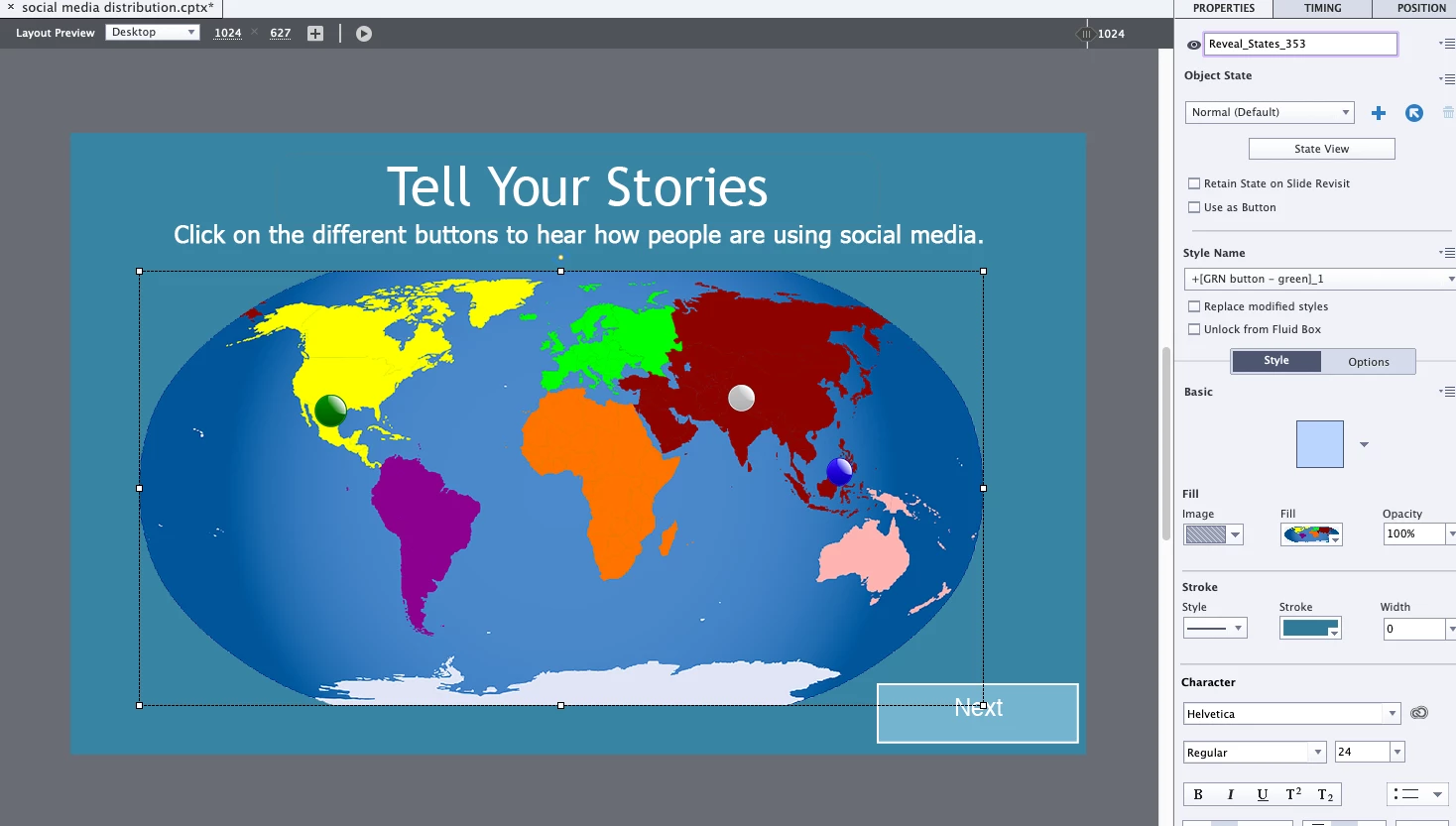The image size is (1456, 826).
Task: Click the add layout plus icon
Action: click(315, 34)
